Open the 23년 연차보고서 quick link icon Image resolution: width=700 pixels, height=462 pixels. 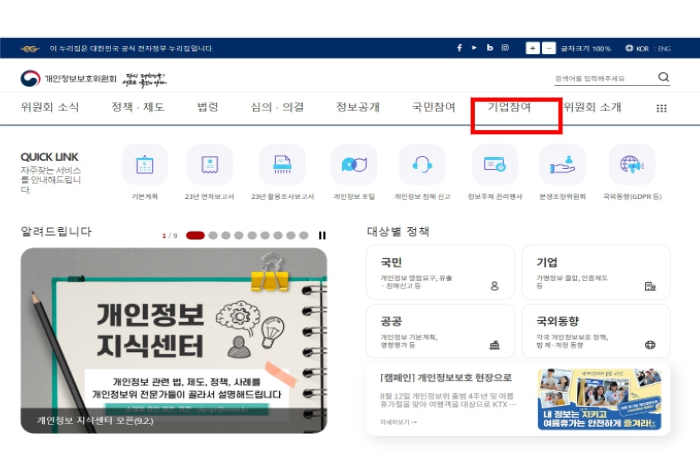209,165
